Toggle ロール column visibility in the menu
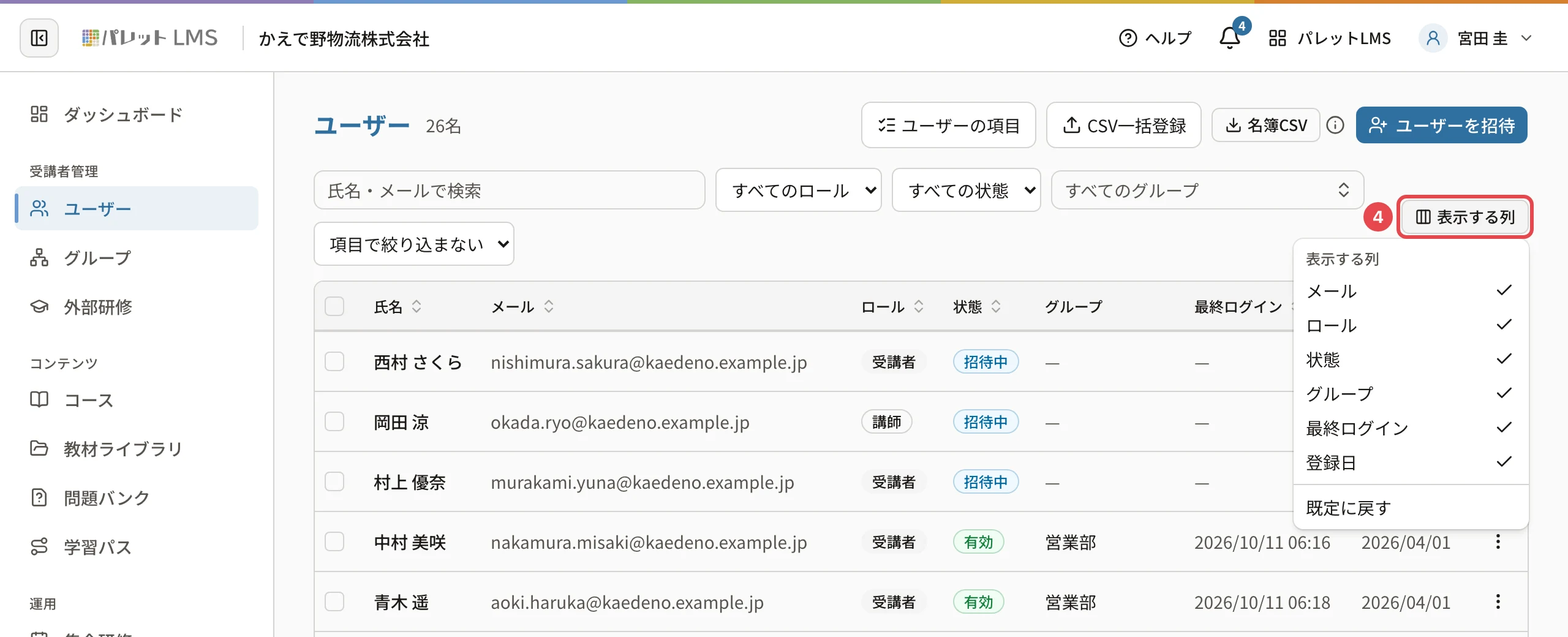 pos(1410,325)
